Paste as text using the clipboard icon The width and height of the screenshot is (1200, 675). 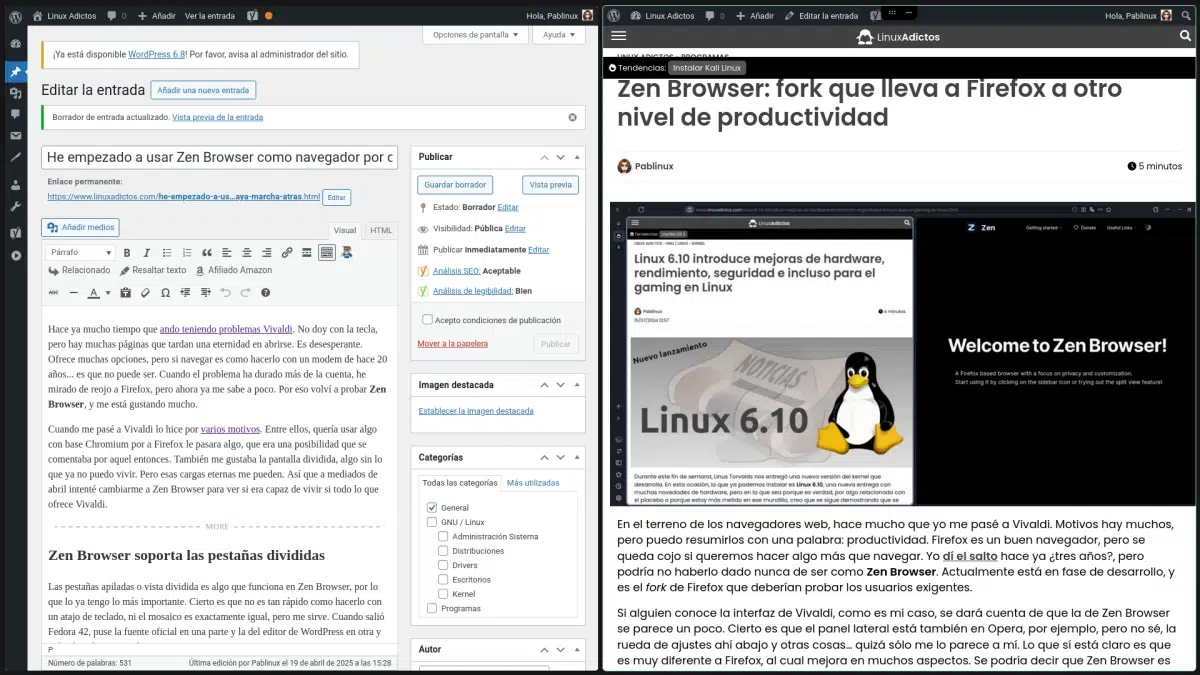(125, 293)
